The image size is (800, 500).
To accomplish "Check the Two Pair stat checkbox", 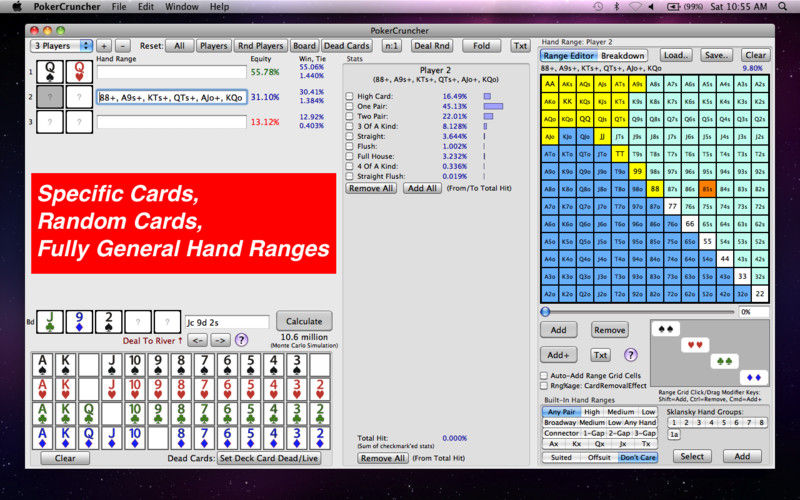I will pyautogui.click(x=349, y=116).
